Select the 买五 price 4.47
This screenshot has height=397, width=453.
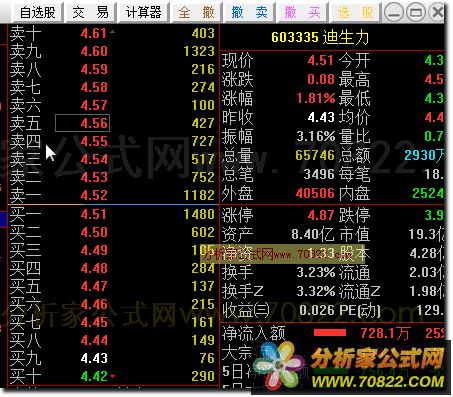click(x=94, y=286)
